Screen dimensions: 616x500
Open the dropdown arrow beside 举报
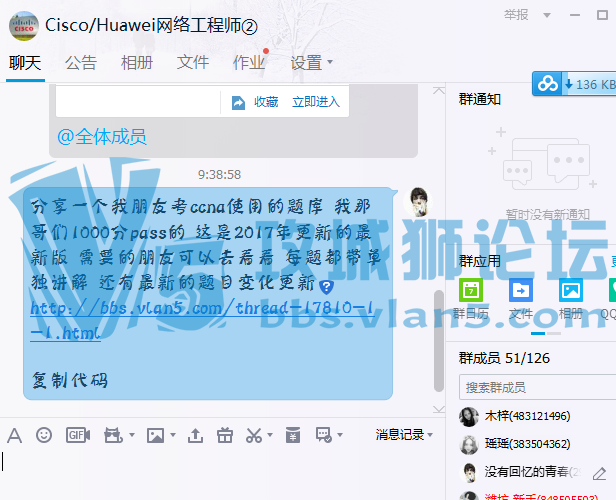(x=546, y=15)
